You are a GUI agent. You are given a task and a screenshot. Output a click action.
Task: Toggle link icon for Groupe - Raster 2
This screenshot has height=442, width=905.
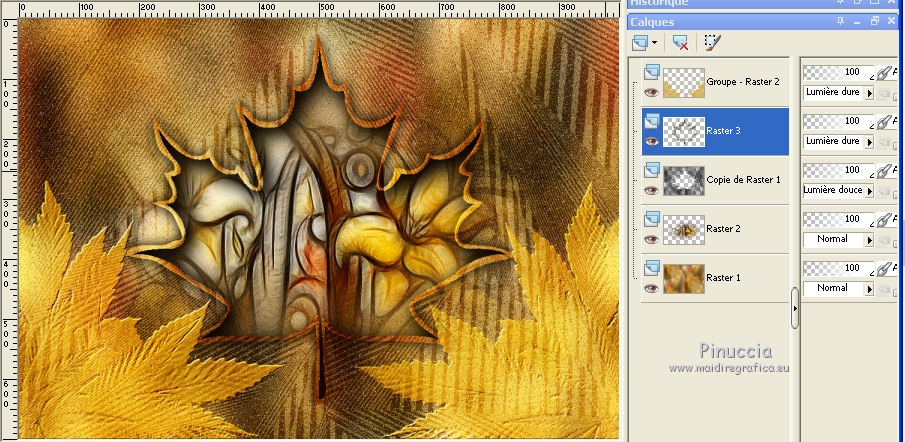click(883, 73)
